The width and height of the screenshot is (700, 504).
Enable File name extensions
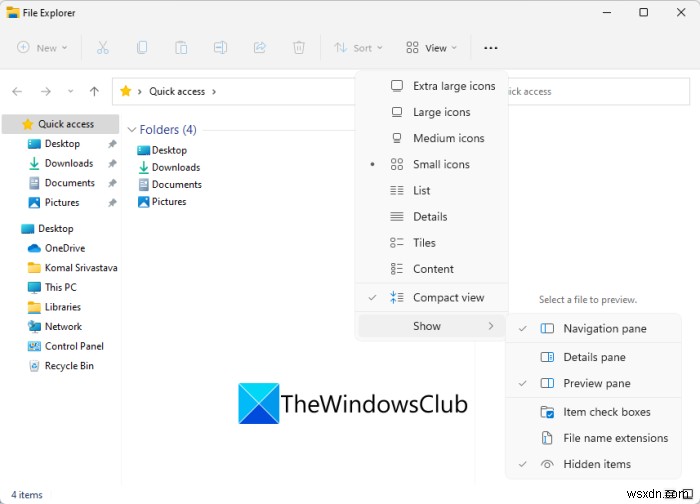click(594, 438)
